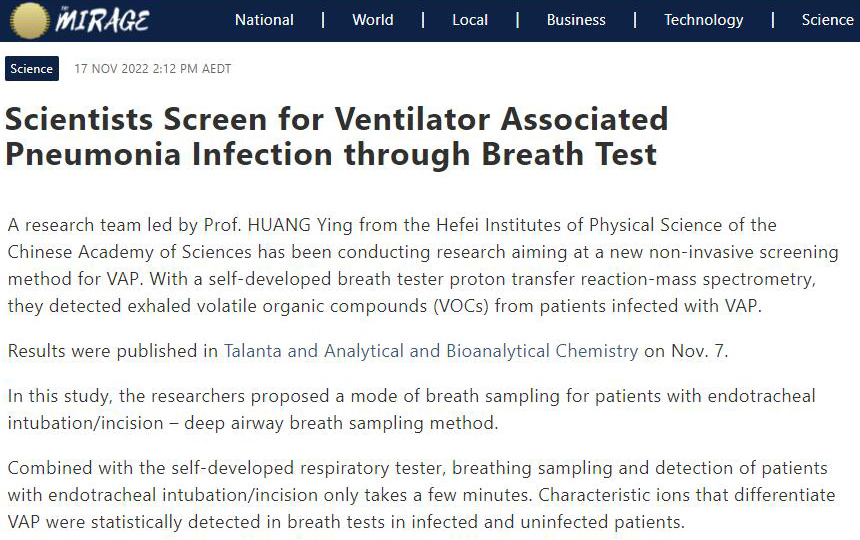Click the 'on Nov. 7.' publication date text
Viewport: 860px width, 540px height.
(688, 351)
